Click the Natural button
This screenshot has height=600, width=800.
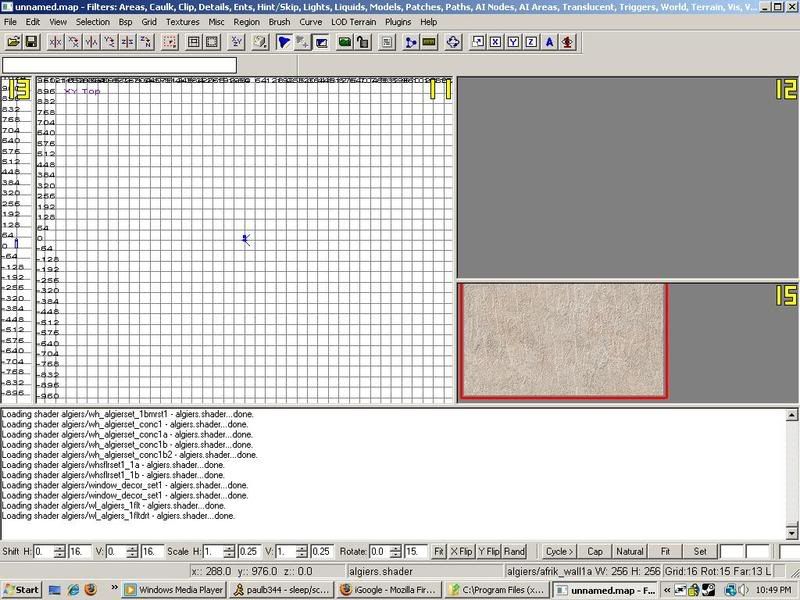[629, 551]
